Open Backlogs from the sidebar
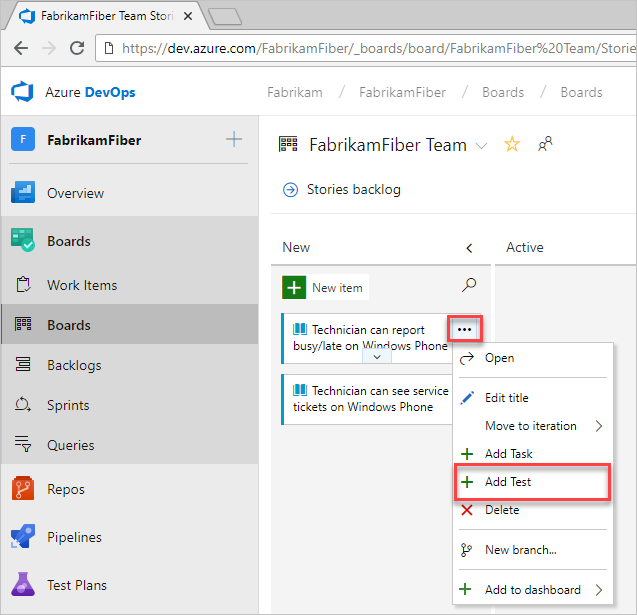637x615 pixels. pyautogui.click(x=129, y=364)
